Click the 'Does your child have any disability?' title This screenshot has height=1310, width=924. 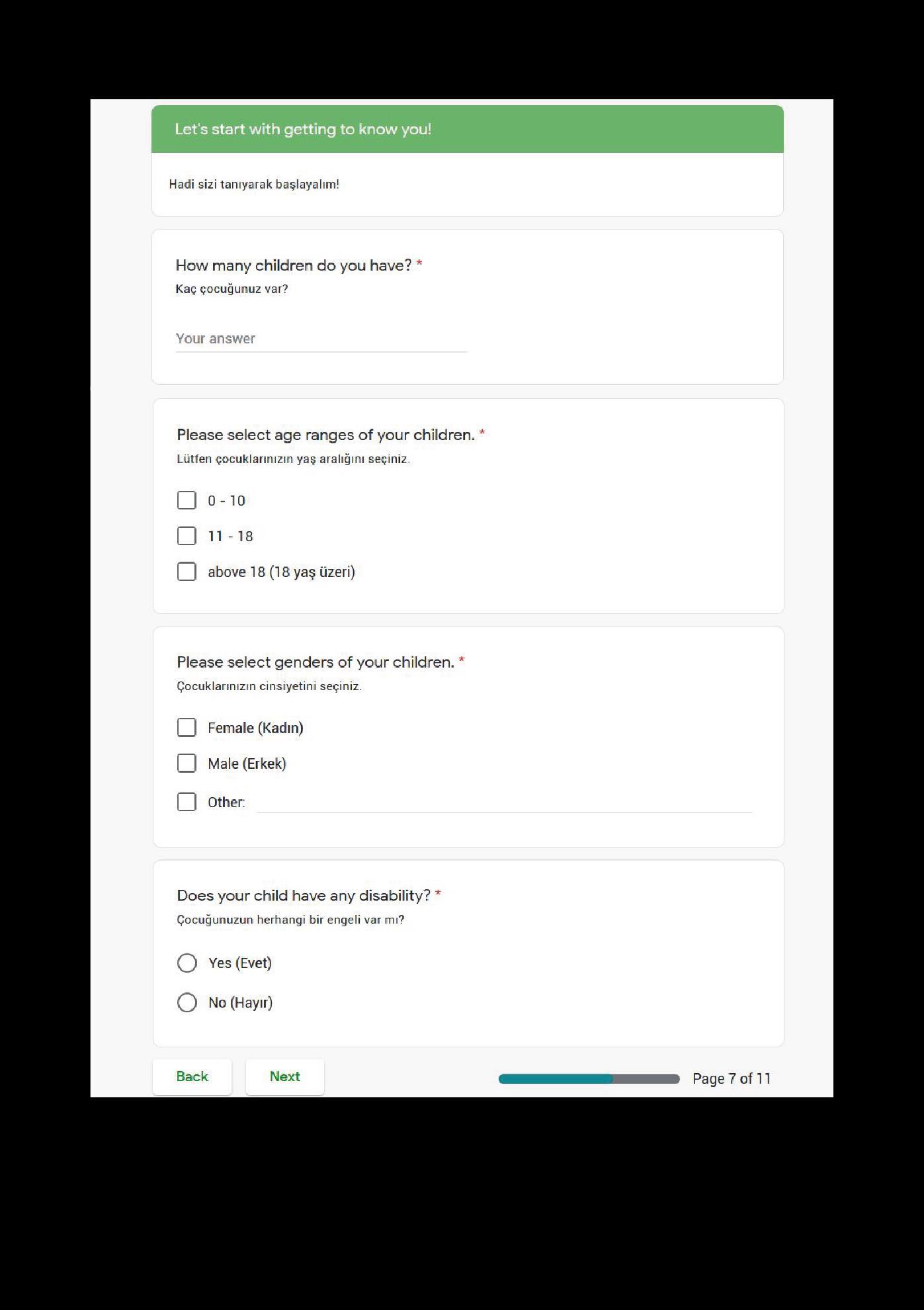pos(304,896)
